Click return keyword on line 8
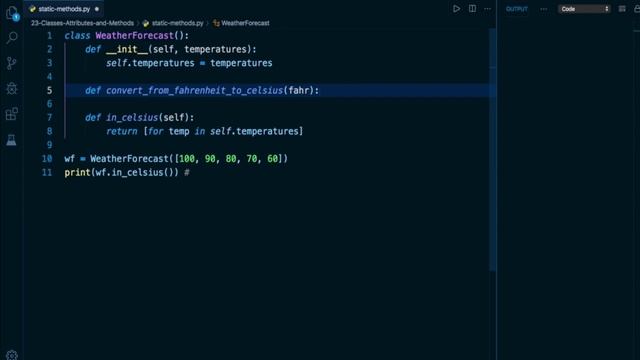The image size is (640, 360). point(122,131)
